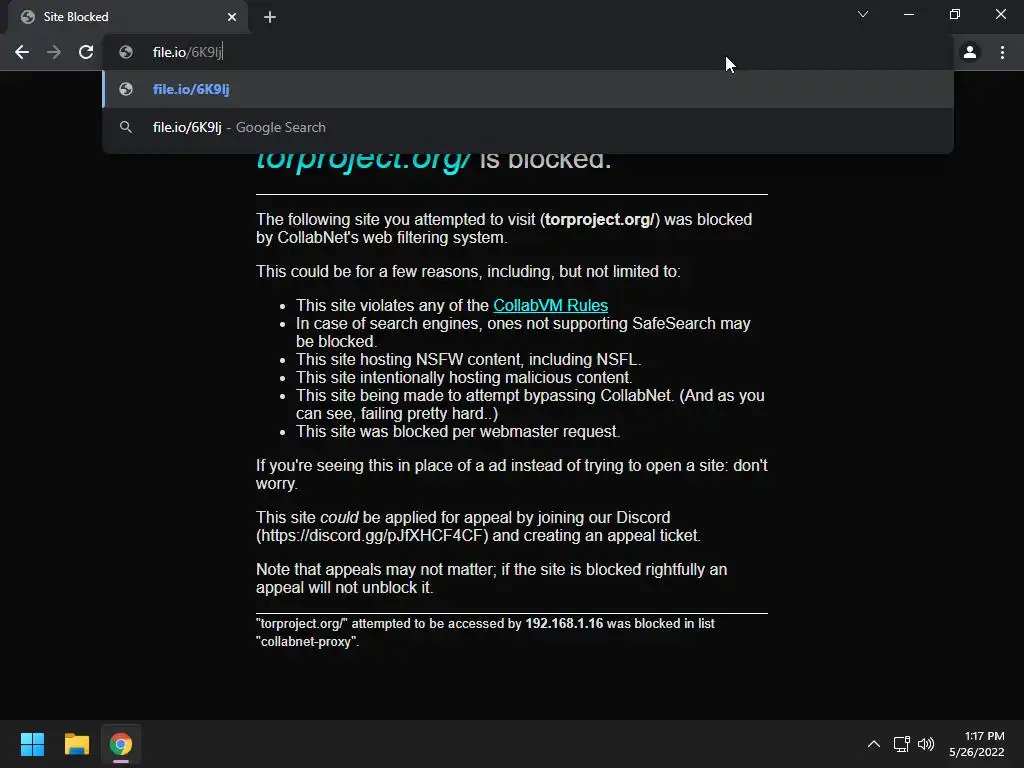
Task: Go back with the browser back arrow
Action: (x=22, y=52)
